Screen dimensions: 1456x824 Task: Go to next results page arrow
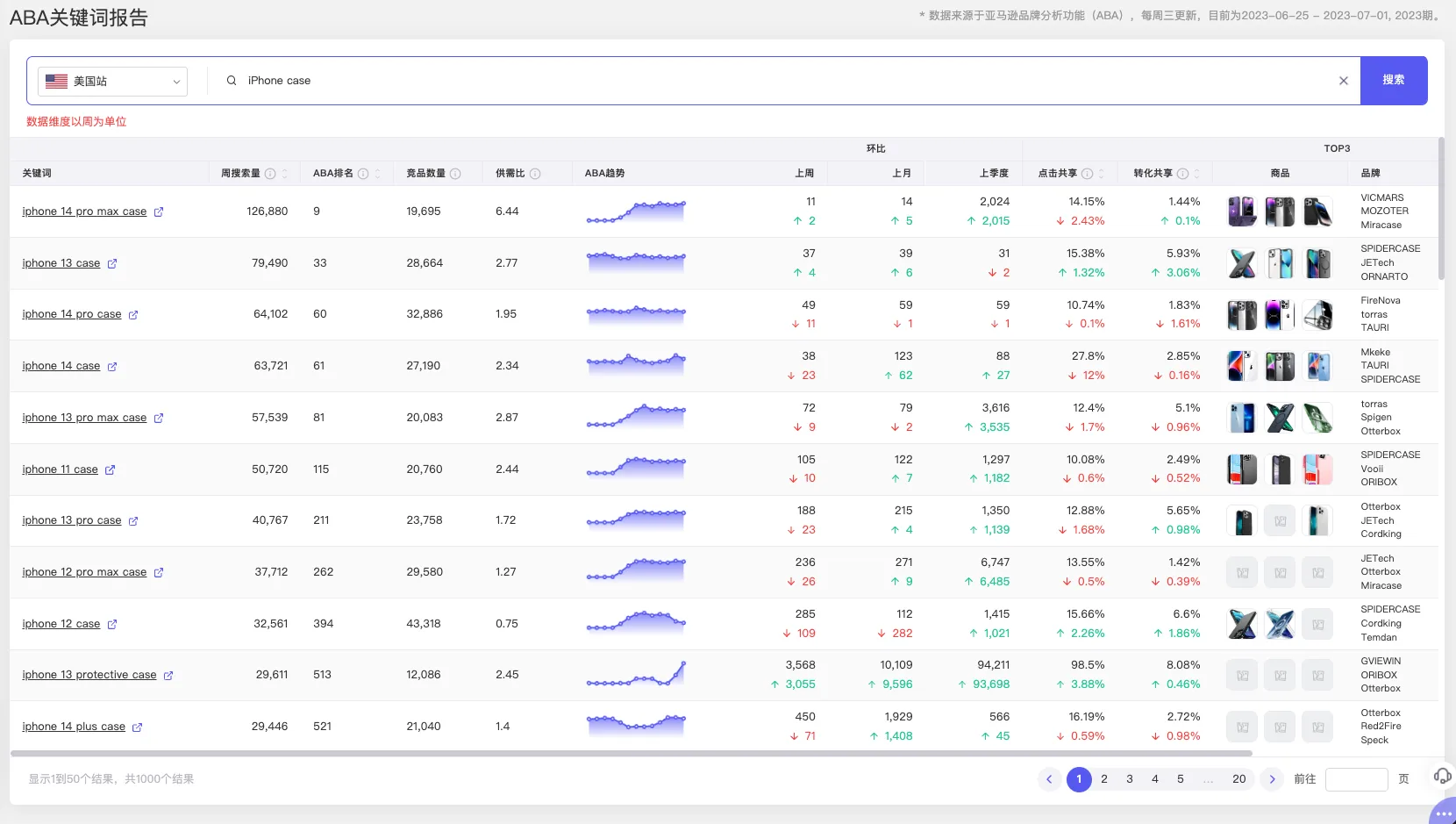point(1272,779)
